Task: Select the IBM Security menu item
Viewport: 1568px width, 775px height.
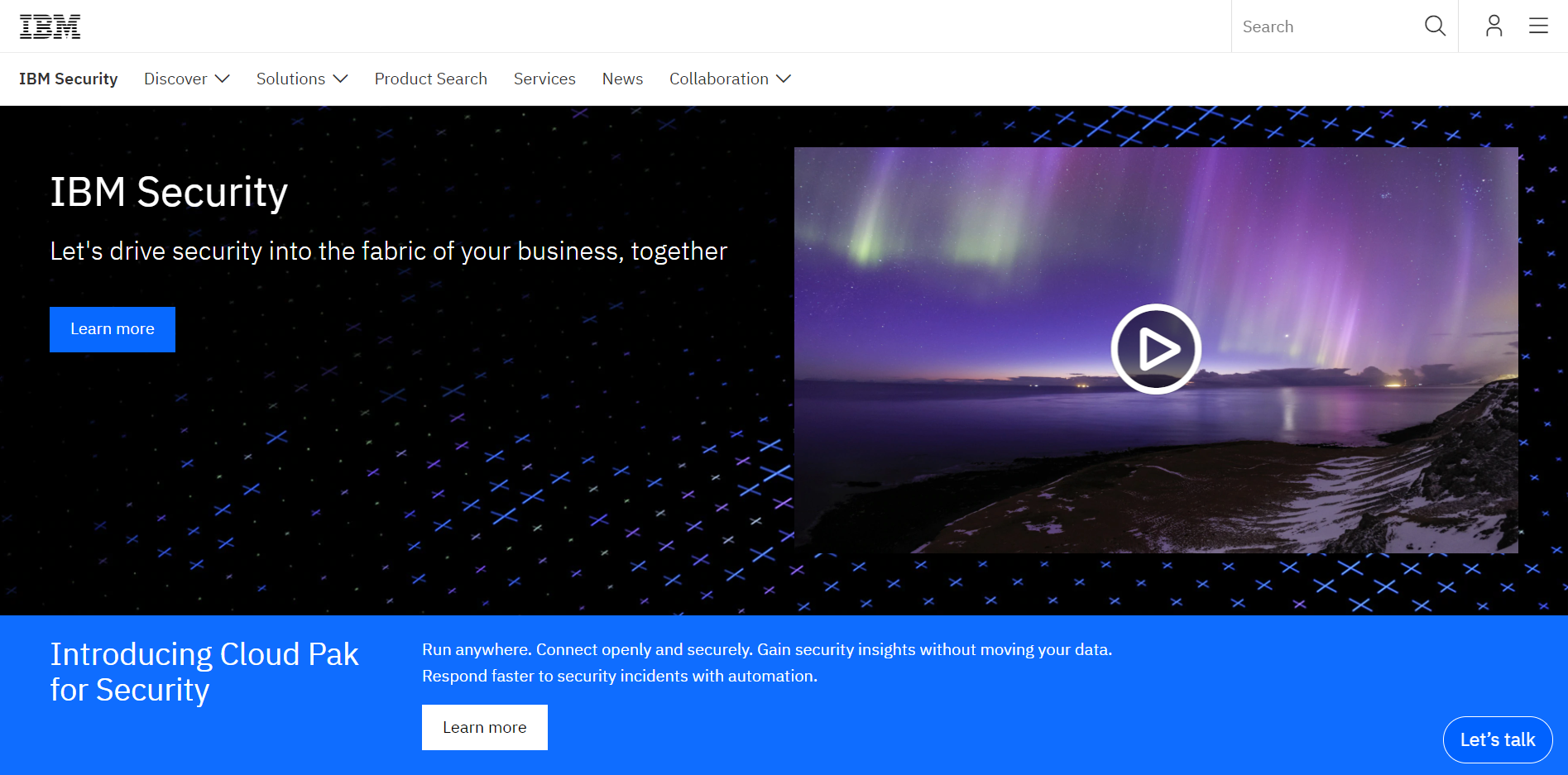Action: [x=69, y=79]
